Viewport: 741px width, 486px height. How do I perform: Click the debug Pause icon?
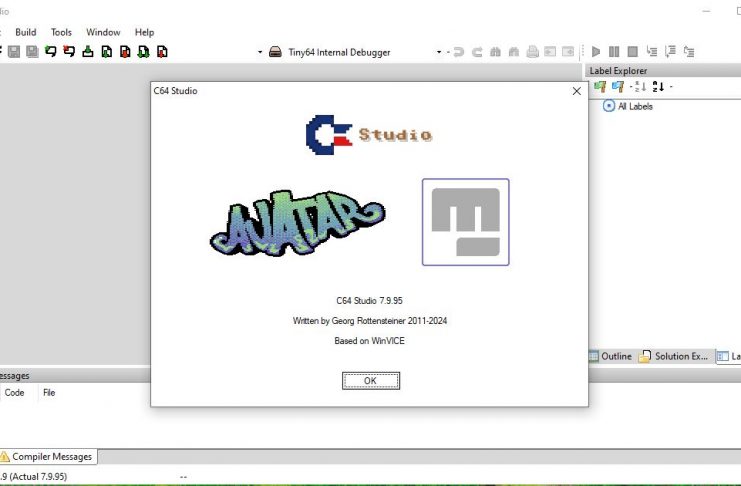[615, 52]
